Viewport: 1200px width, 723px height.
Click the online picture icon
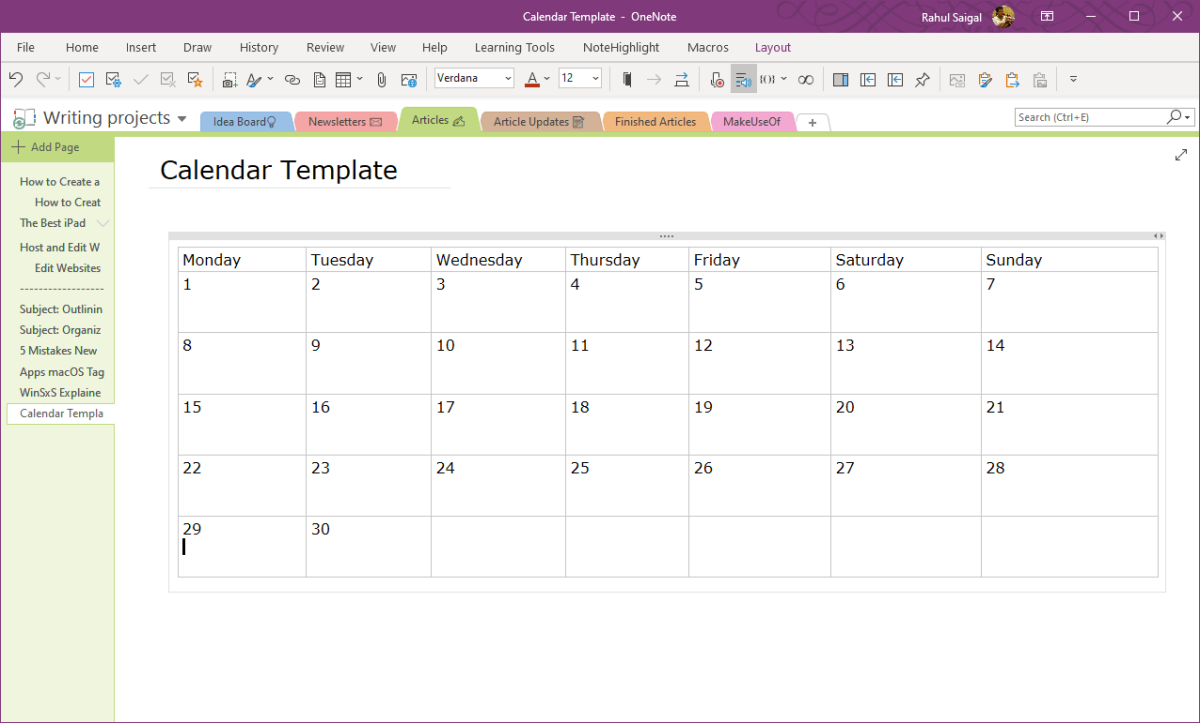pos(408,79)
